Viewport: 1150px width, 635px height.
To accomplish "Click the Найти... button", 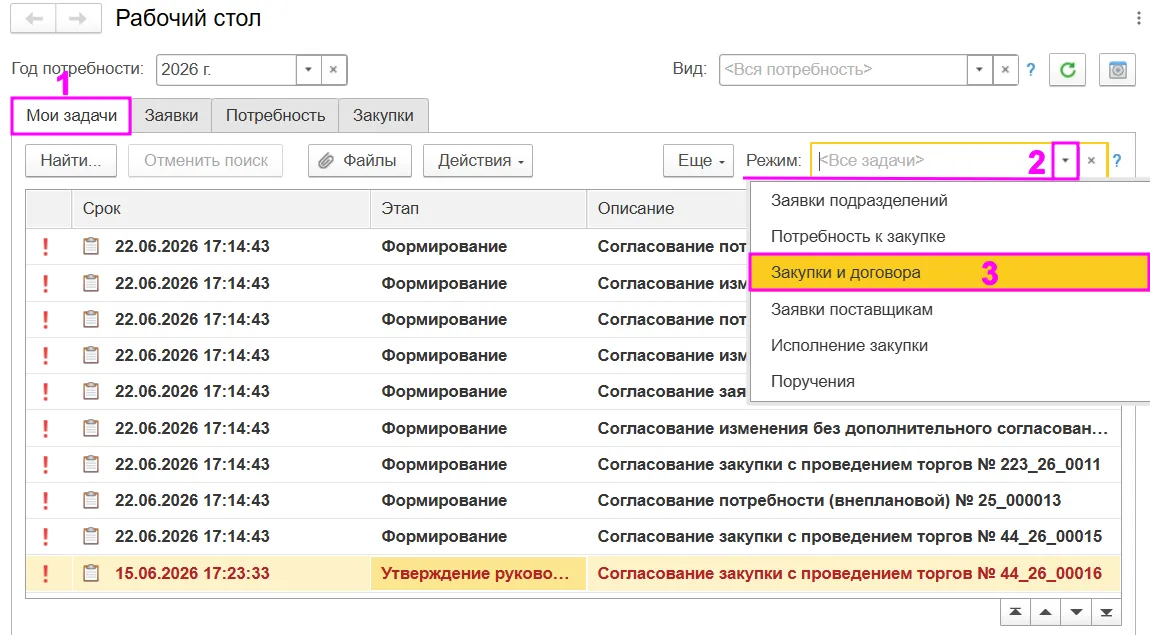I will [70, 161].
